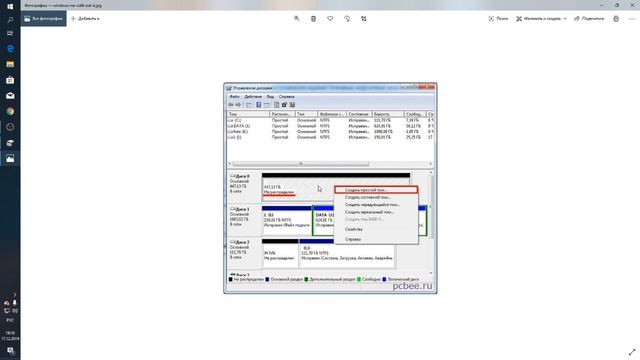Click Файл menu in Disk Management picture
The width and height of the screenshot is (640, 360).
[x=234, y=97]
